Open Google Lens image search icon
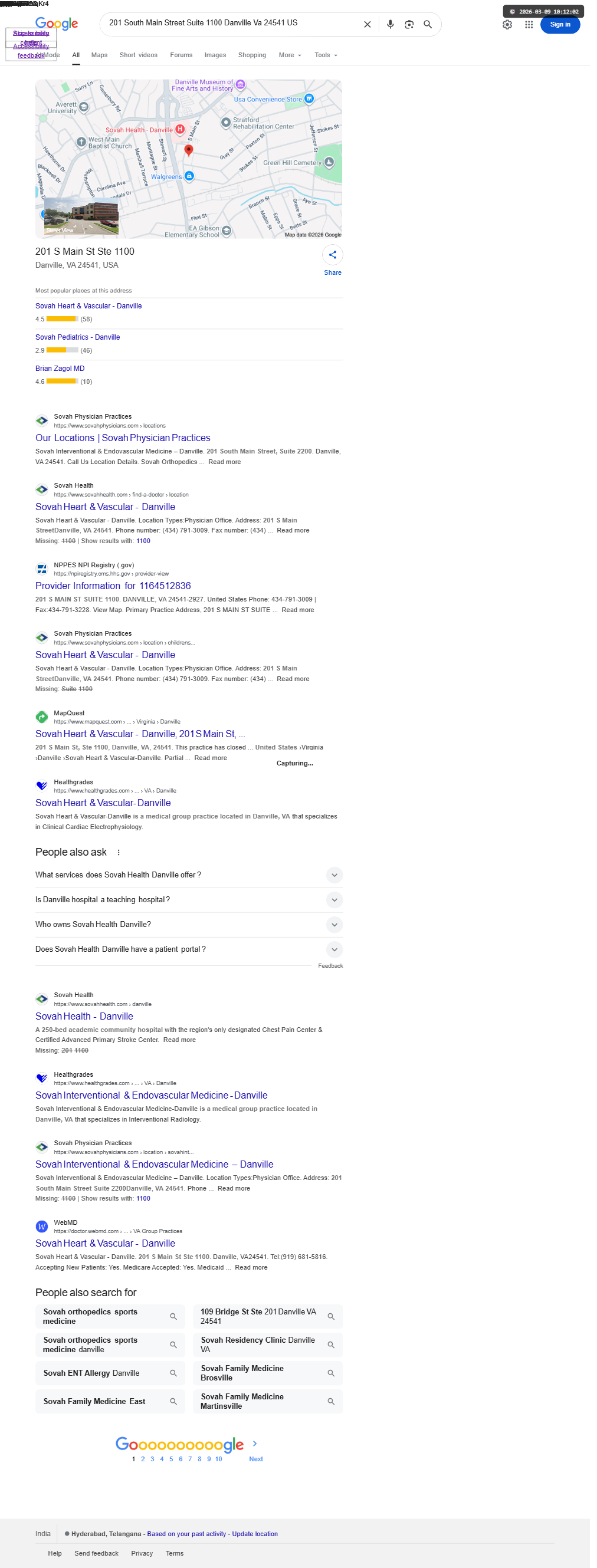 [414, 25]
